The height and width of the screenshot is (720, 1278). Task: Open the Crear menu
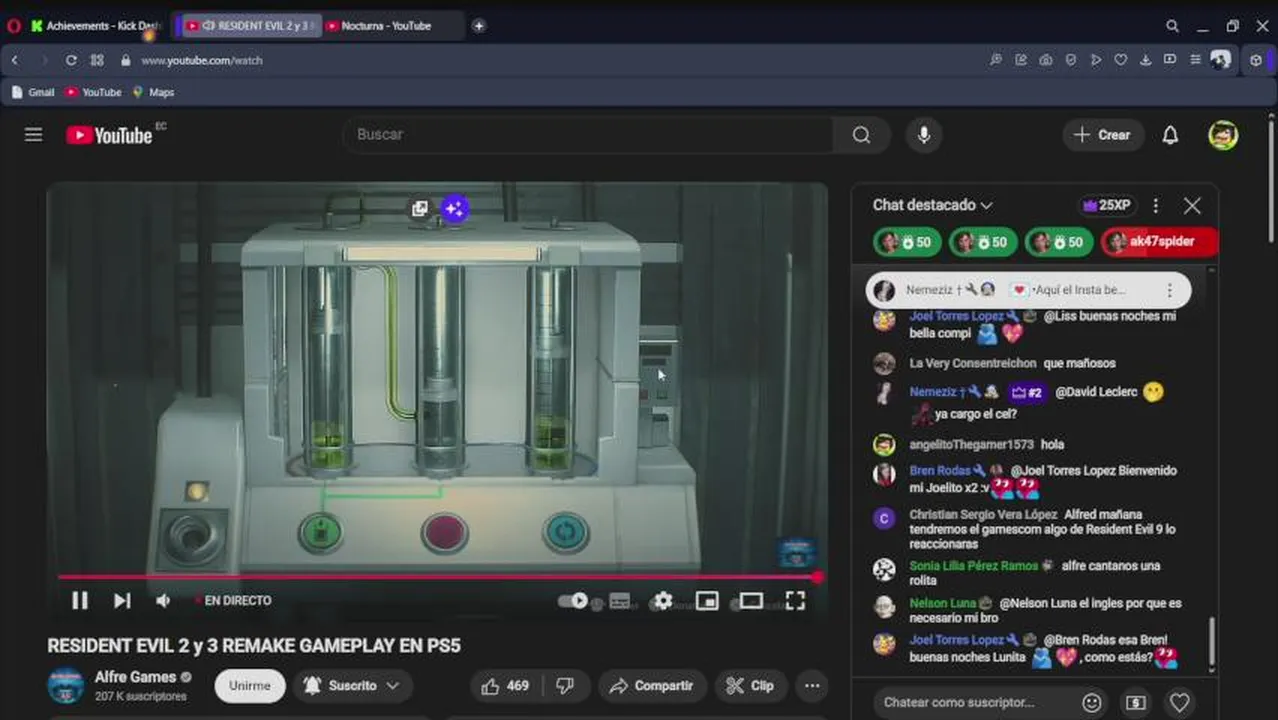tap(1103, 135)
